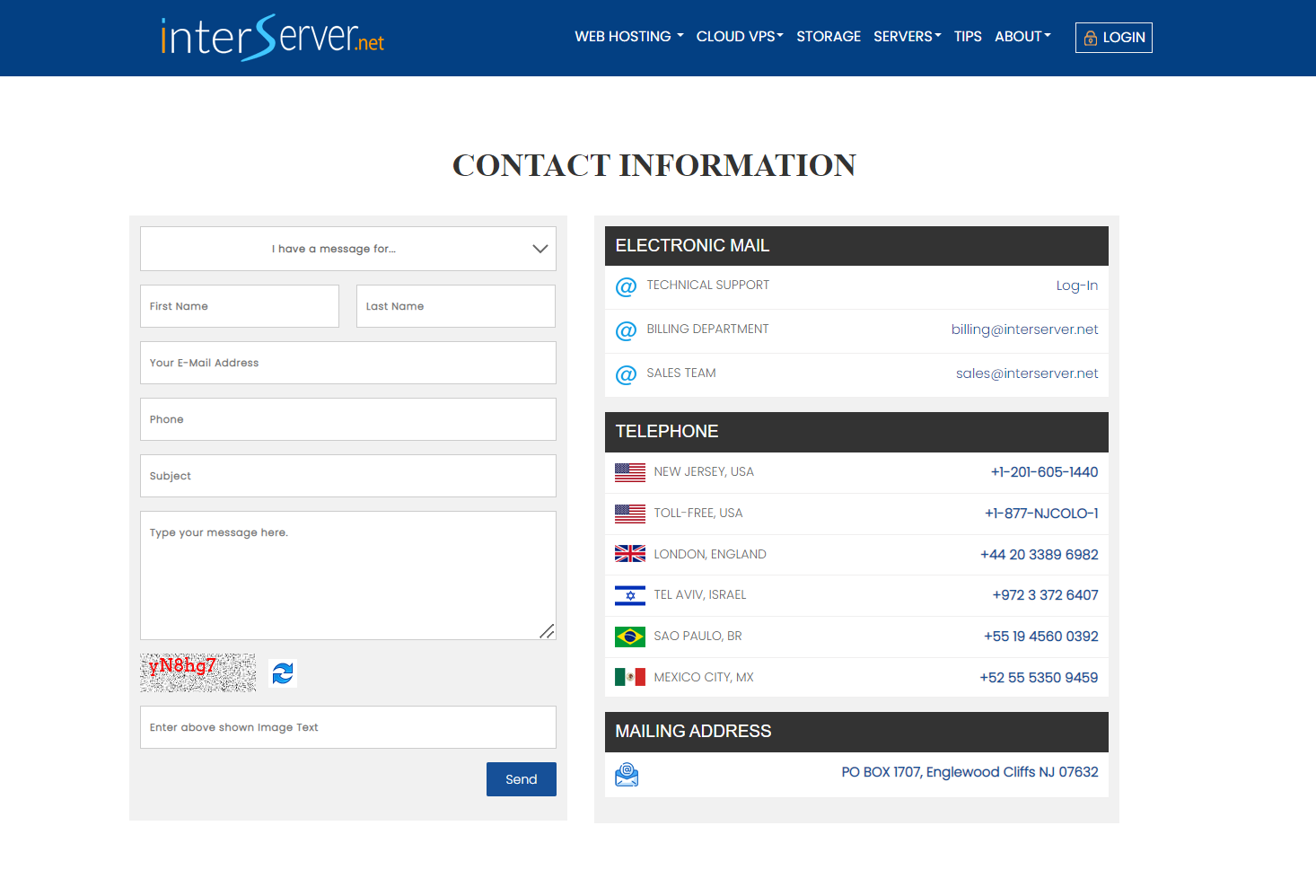1316x896 pixels.
Task: Click the Subject input field
Action: [348, 476]
